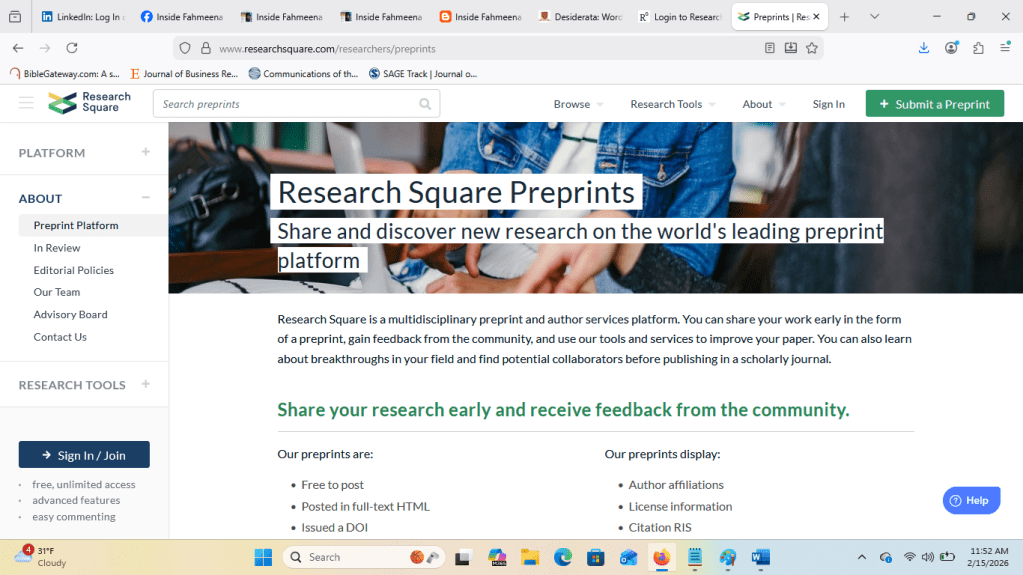The image size is (1023, 575).
Task: Open the Communications of th... bookmark
Action: tap(303, 74)
